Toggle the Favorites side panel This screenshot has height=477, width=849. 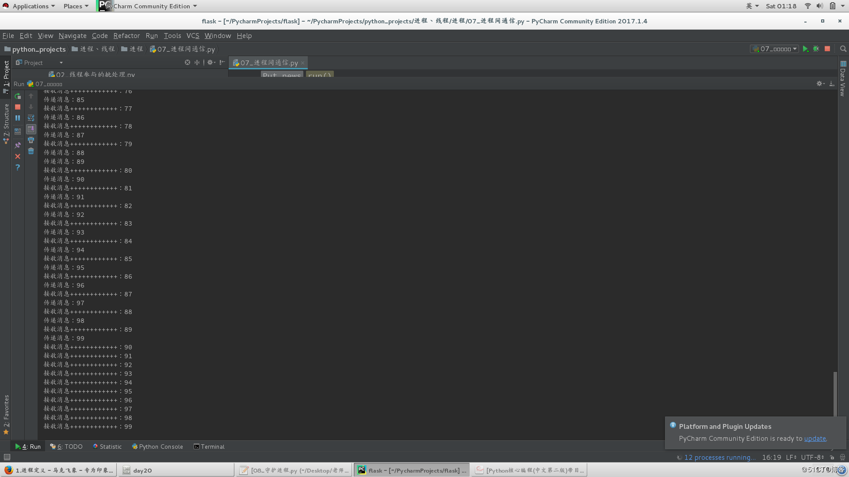point(6,413)
